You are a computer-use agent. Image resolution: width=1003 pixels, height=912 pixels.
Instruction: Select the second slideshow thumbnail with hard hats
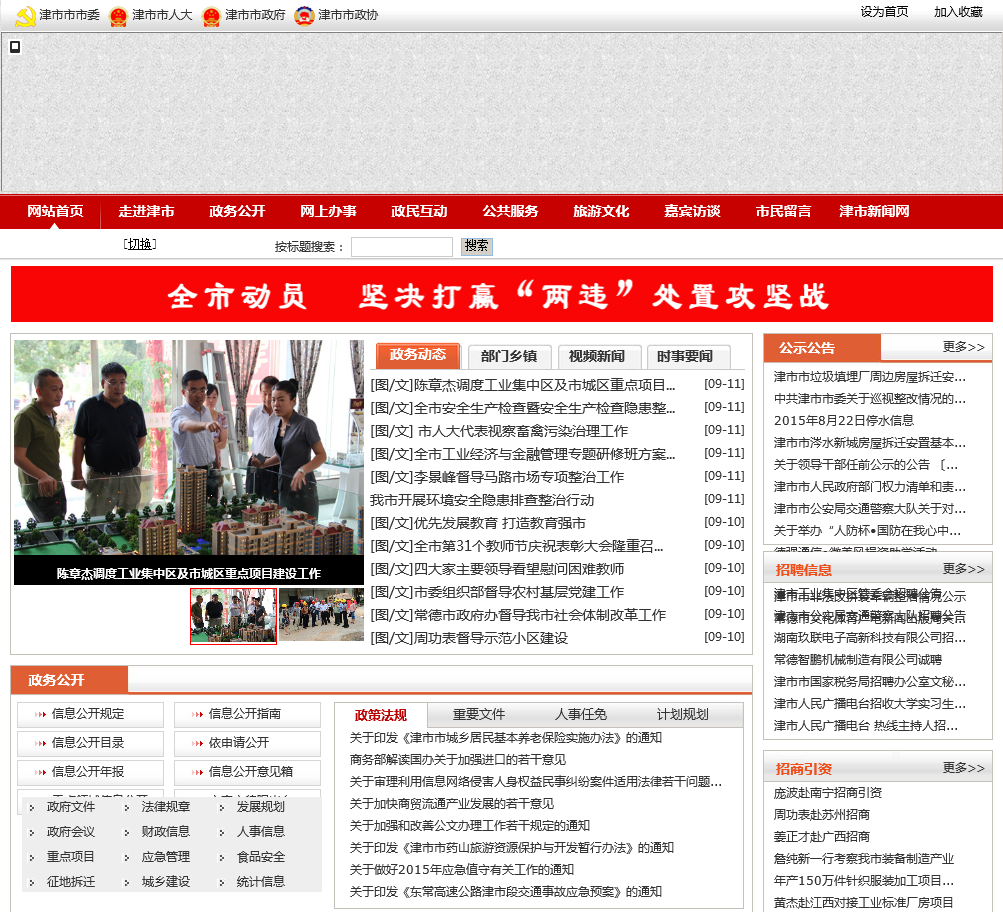321,615
